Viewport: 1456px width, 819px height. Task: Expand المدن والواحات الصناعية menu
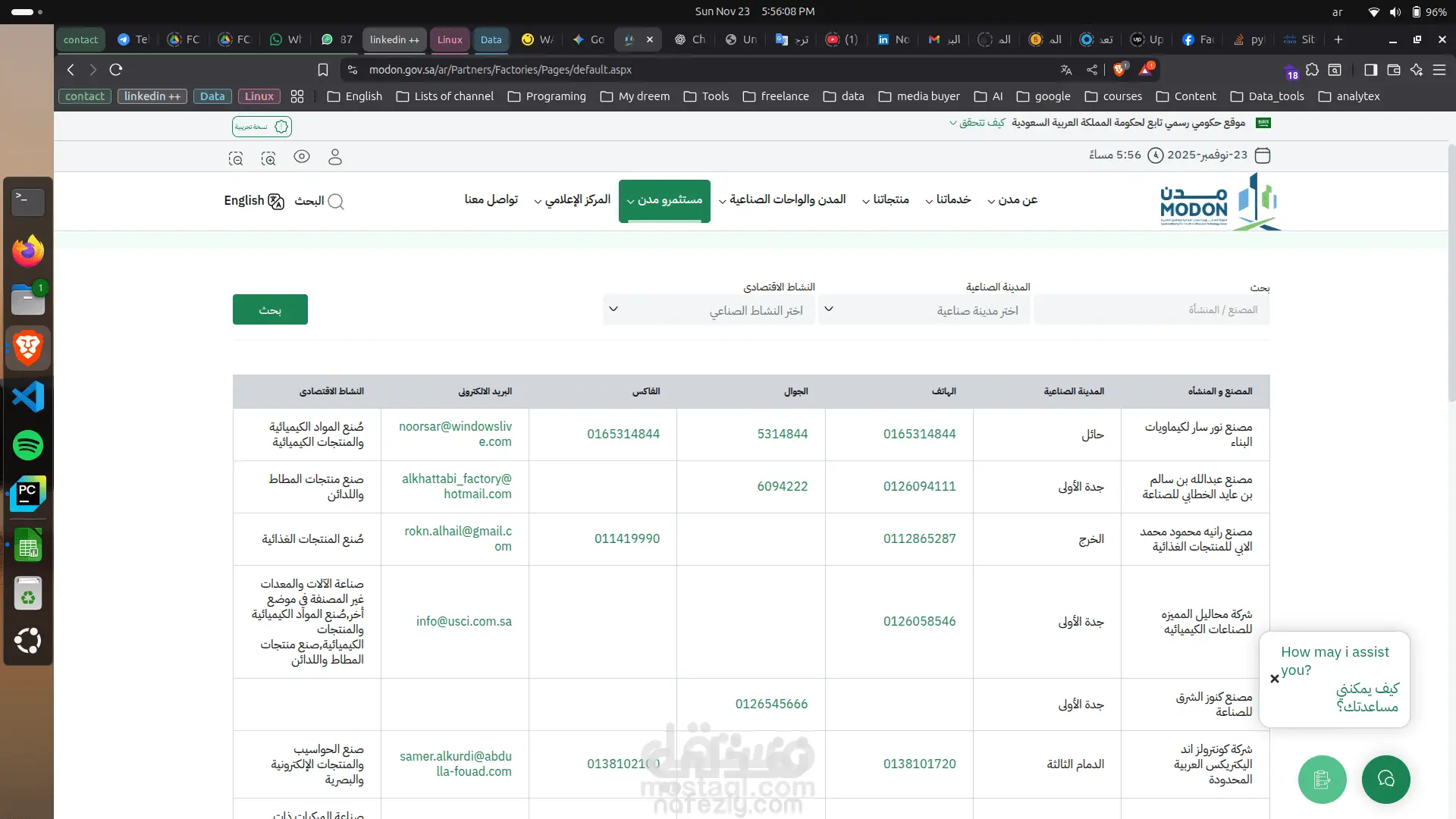pos(783,199)
